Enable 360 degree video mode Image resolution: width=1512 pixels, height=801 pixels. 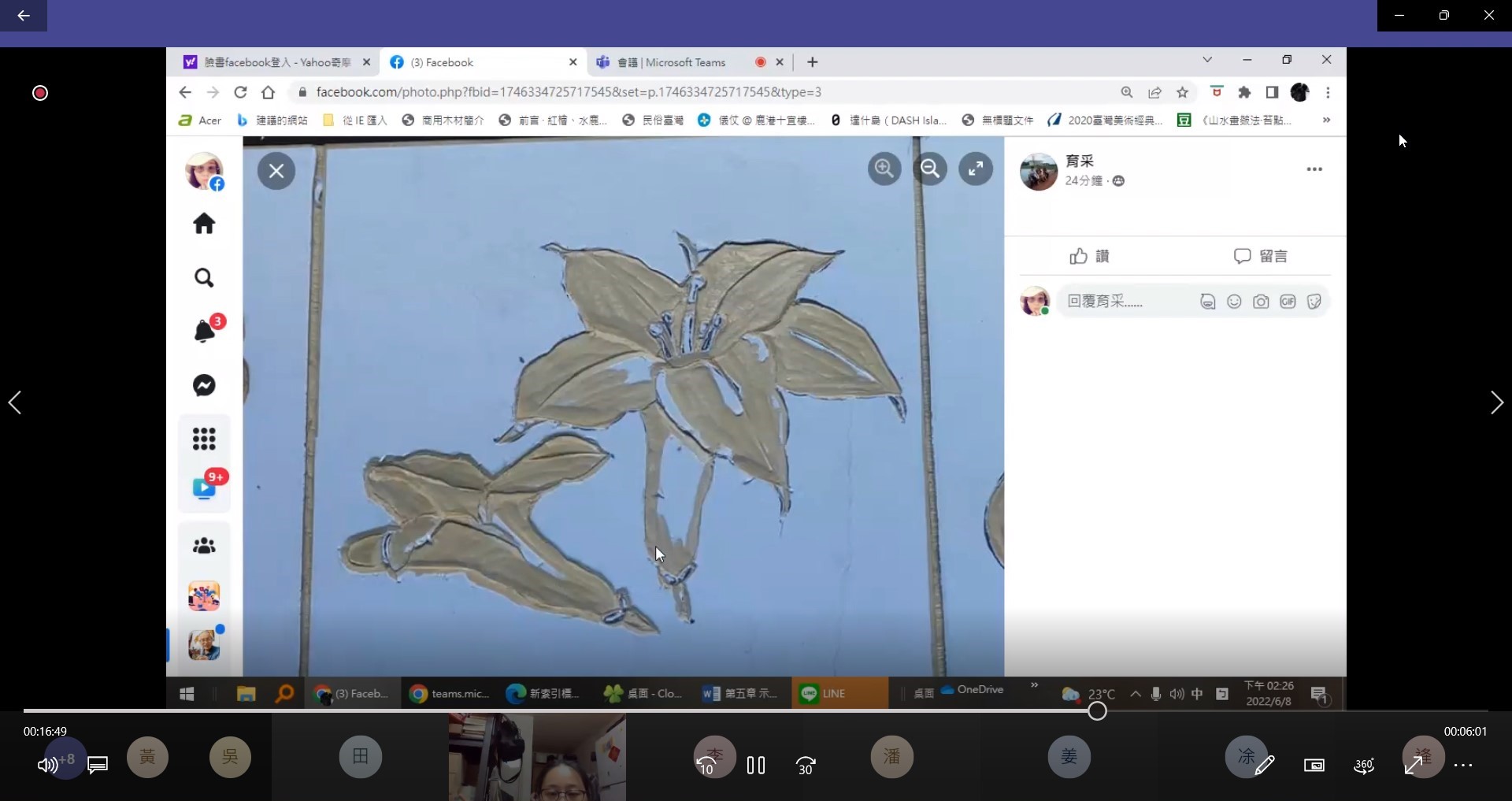(x=1364, y=765)
